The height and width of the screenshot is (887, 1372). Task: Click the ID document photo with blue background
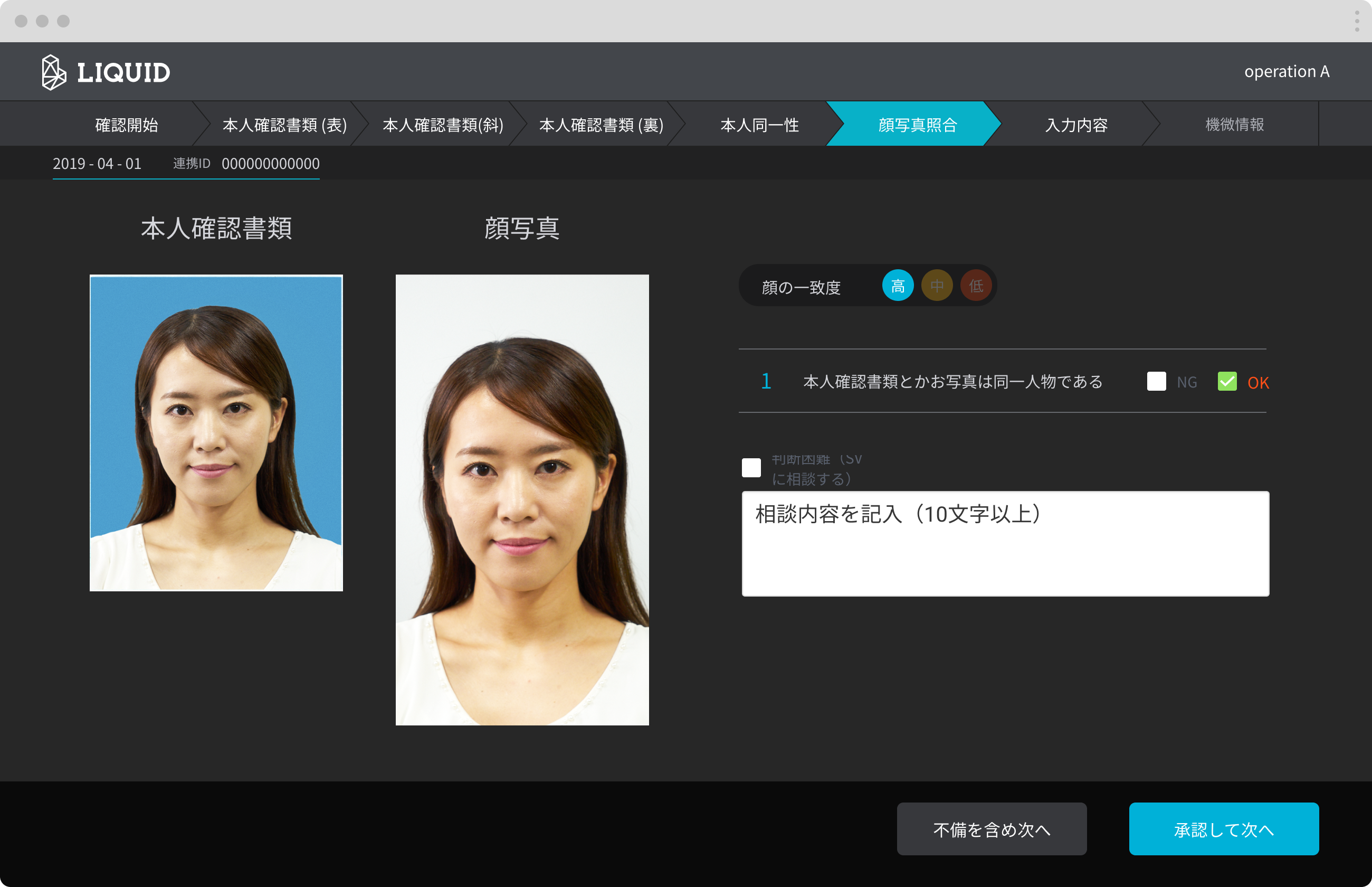216,433
